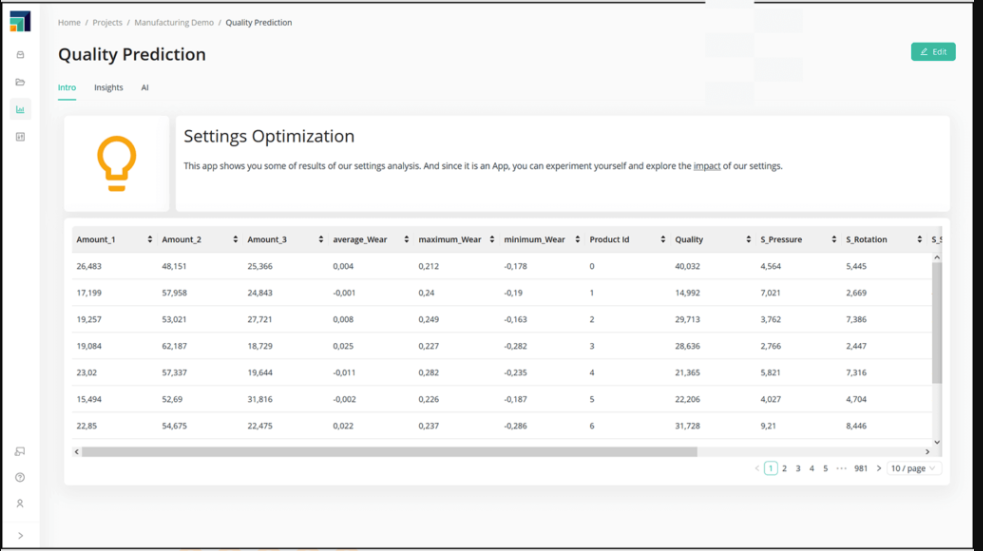Screen dimensions: 983x551
Task: Select the bar chart icon in the sidebar
Action: [x=20, y=109]
